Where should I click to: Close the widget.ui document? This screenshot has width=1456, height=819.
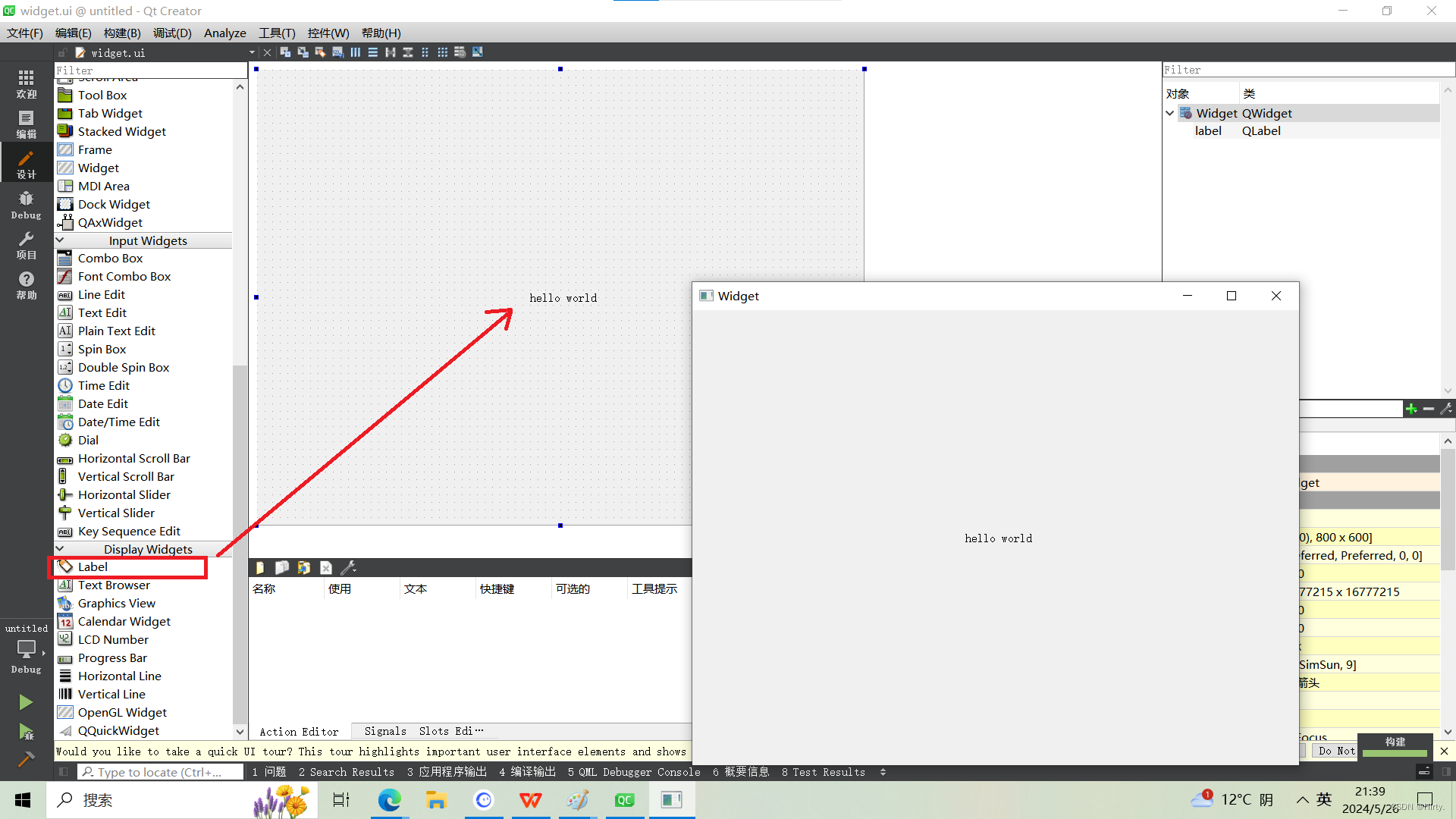point(267,52)
